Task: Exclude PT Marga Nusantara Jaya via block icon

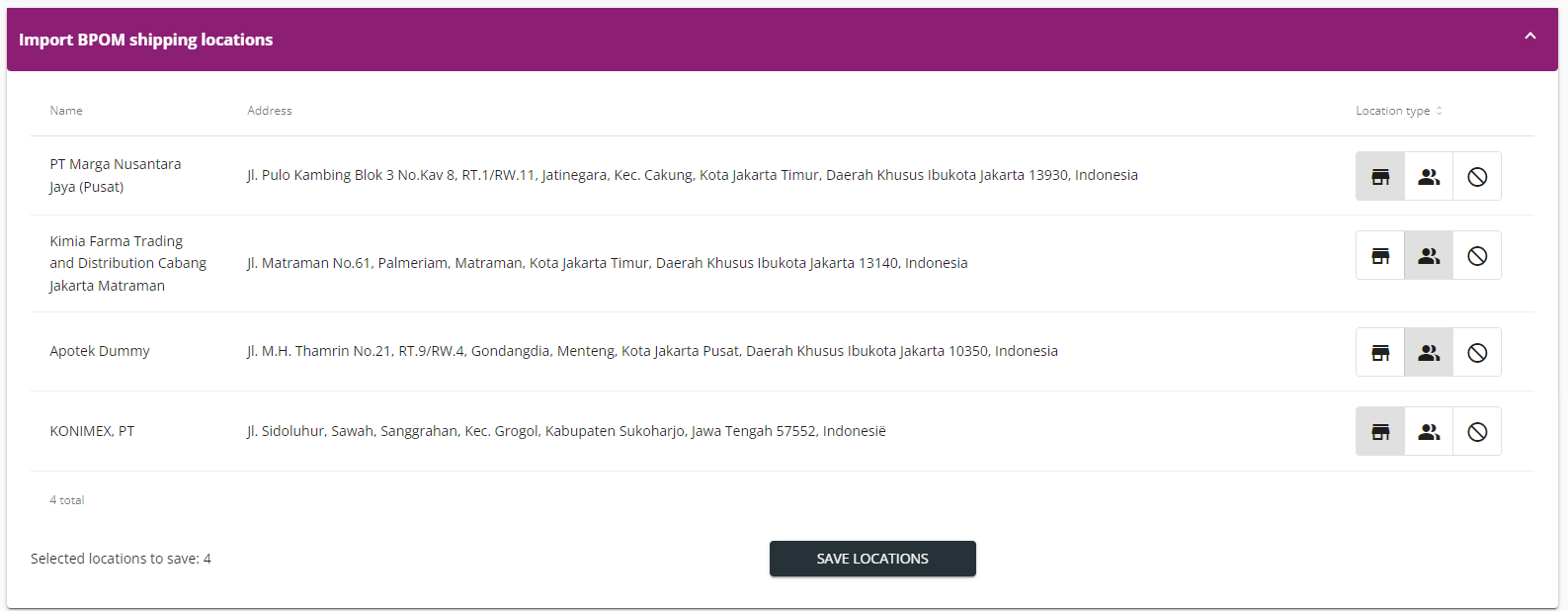Action: click(1477, 176)
